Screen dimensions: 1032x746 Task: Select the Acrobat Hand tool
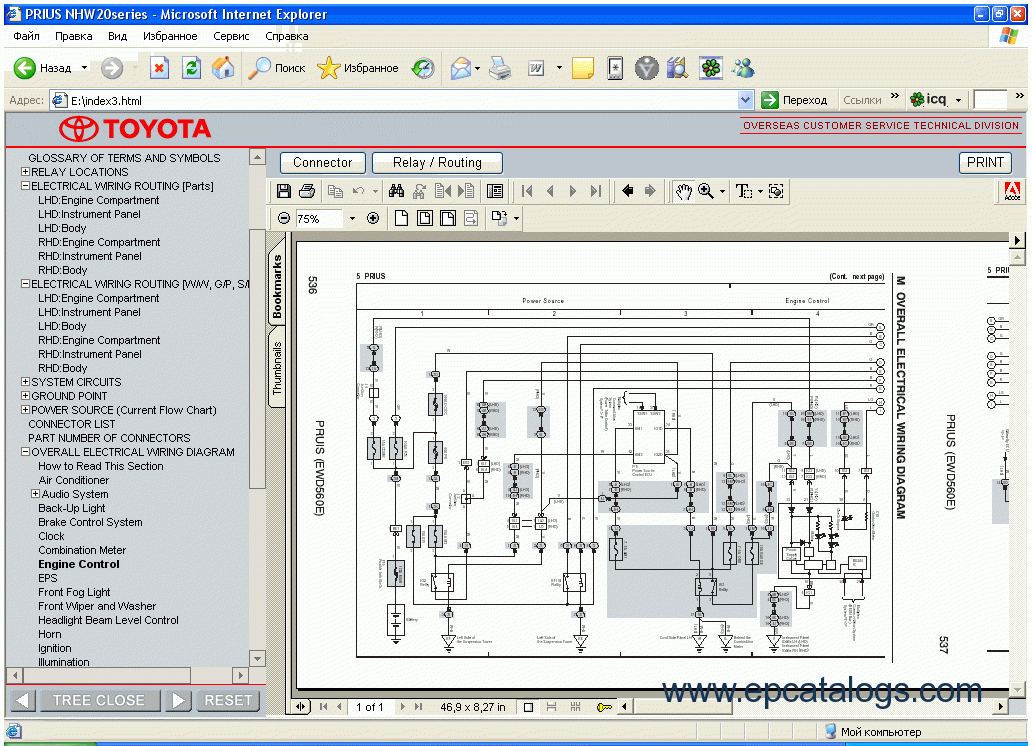[684, 191]
